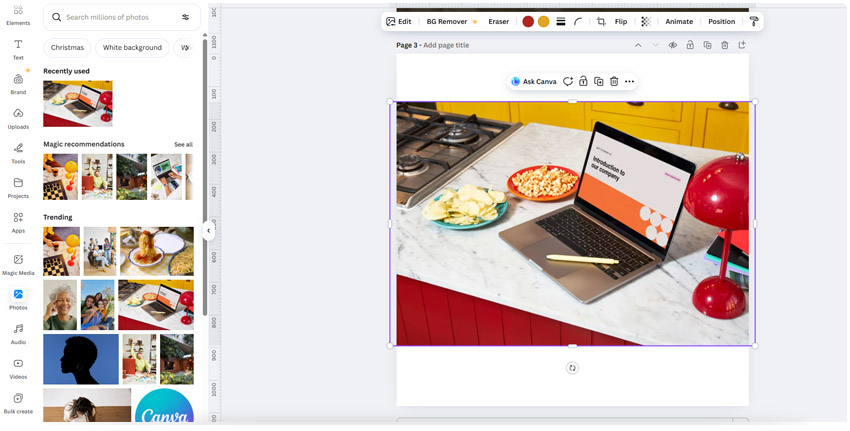This screenshot has height=431, width=850.
Task: Select the Crop tool icon
Action: (601, 22)
